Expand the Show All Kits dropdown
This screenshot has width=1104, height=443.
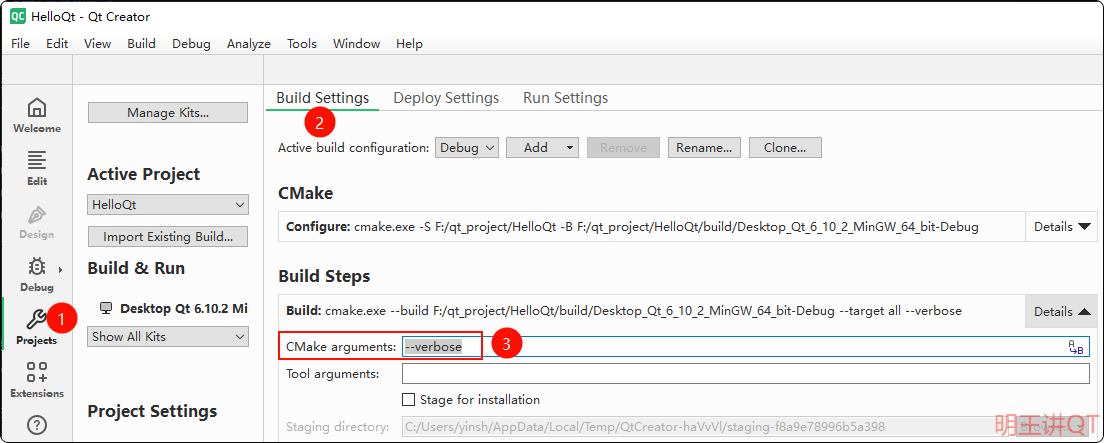pyautogui.click(x=167, y=337)
